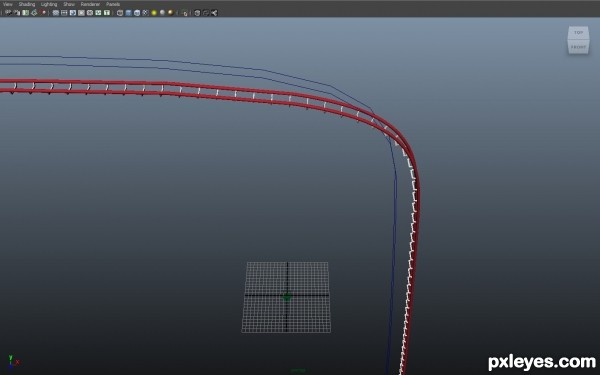Screen dimensions: 600x375
Task: Open the Show panel menu
Action: click(x=69, y=4)
